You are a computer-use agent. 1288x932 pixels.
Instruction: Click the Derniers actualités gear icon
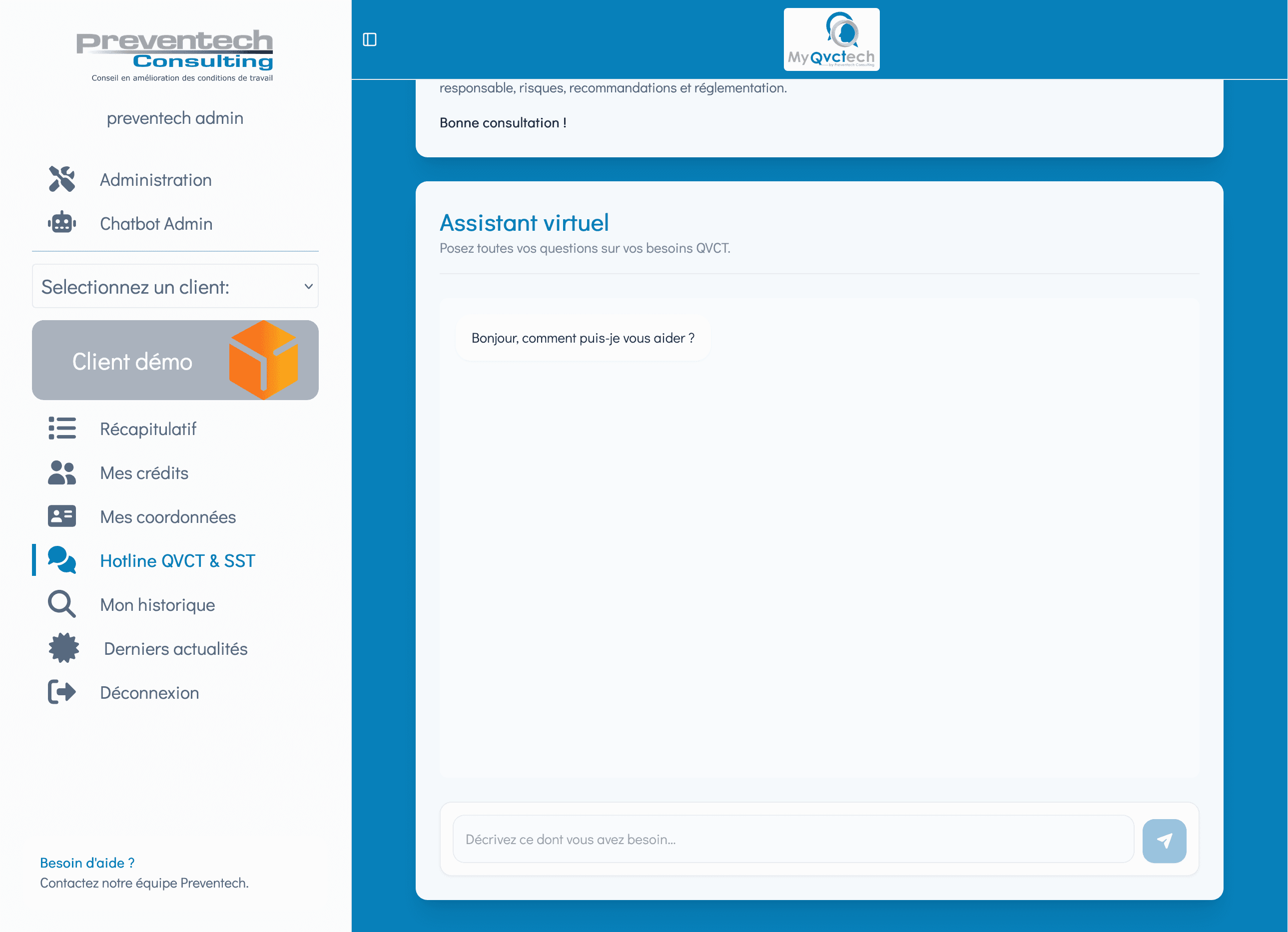[x=62, y=648]
